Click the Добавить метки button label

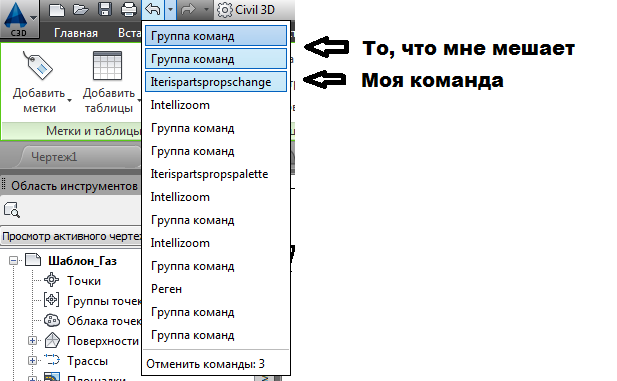[39, 100]
